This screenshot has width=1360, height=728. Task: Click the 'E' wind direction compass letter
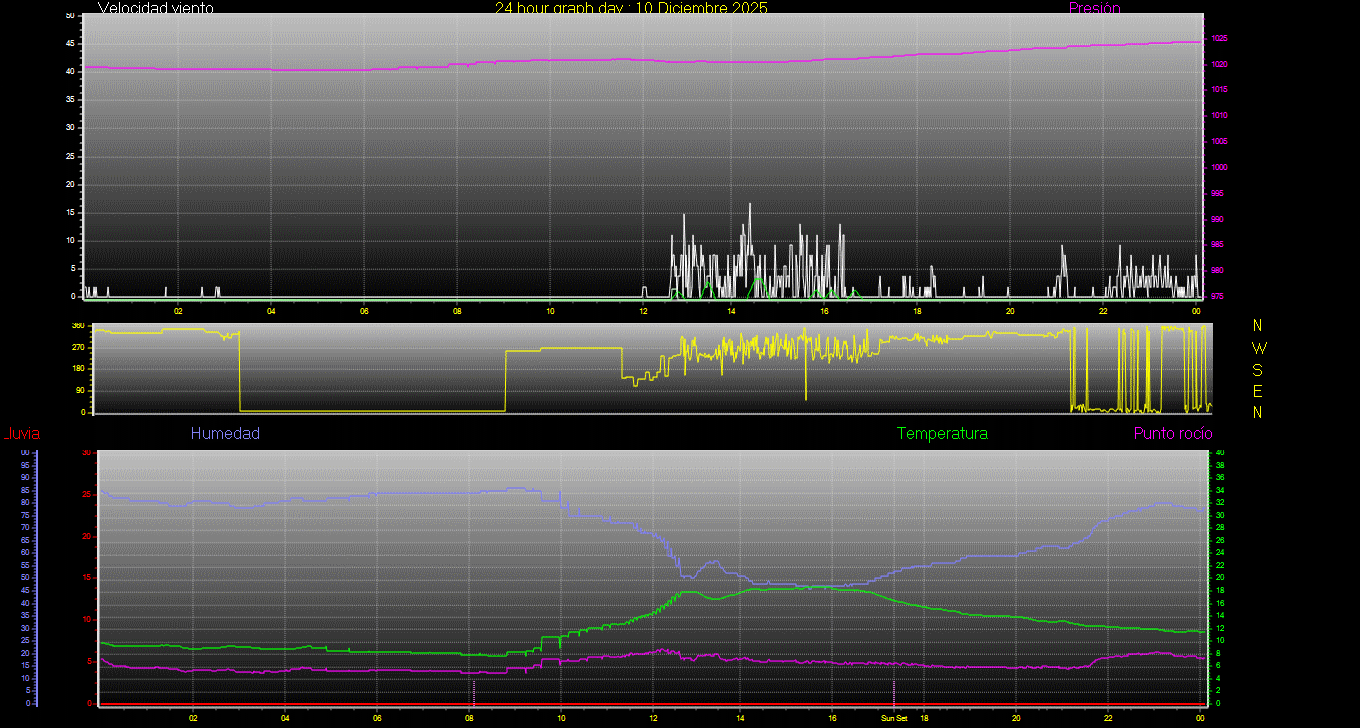click(1258, 390)
